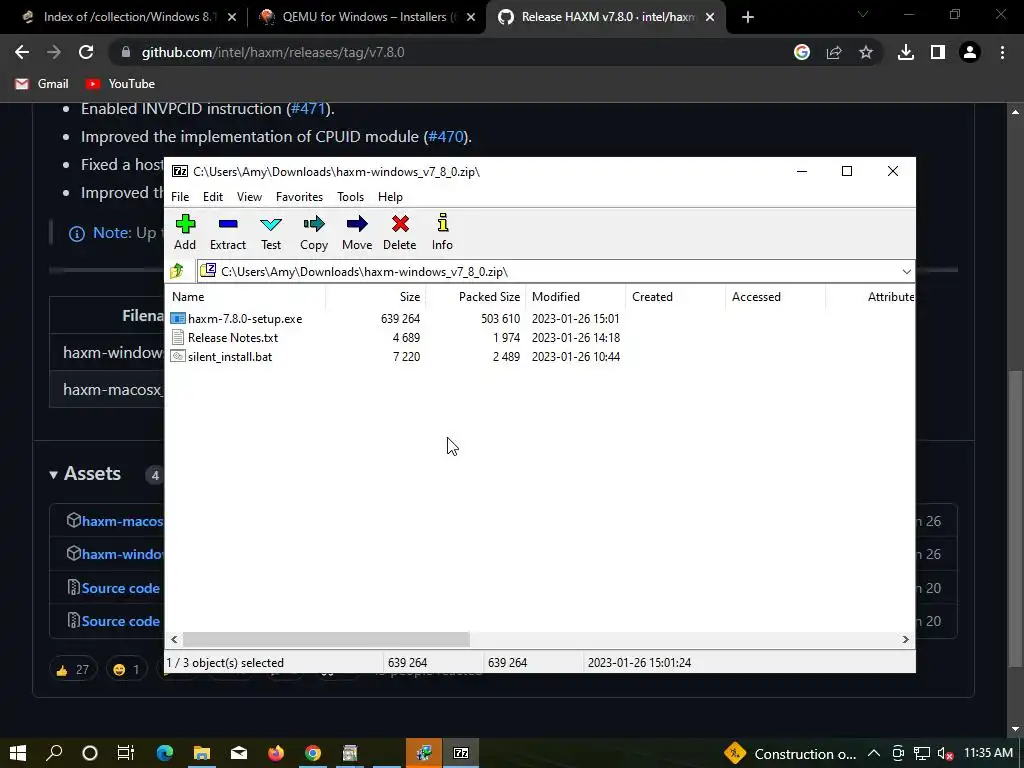This screenshot has height=768, width=1024.
Task: Click the horizontal scrollbar thumb in 7-Zip
Action: [326, 639]
